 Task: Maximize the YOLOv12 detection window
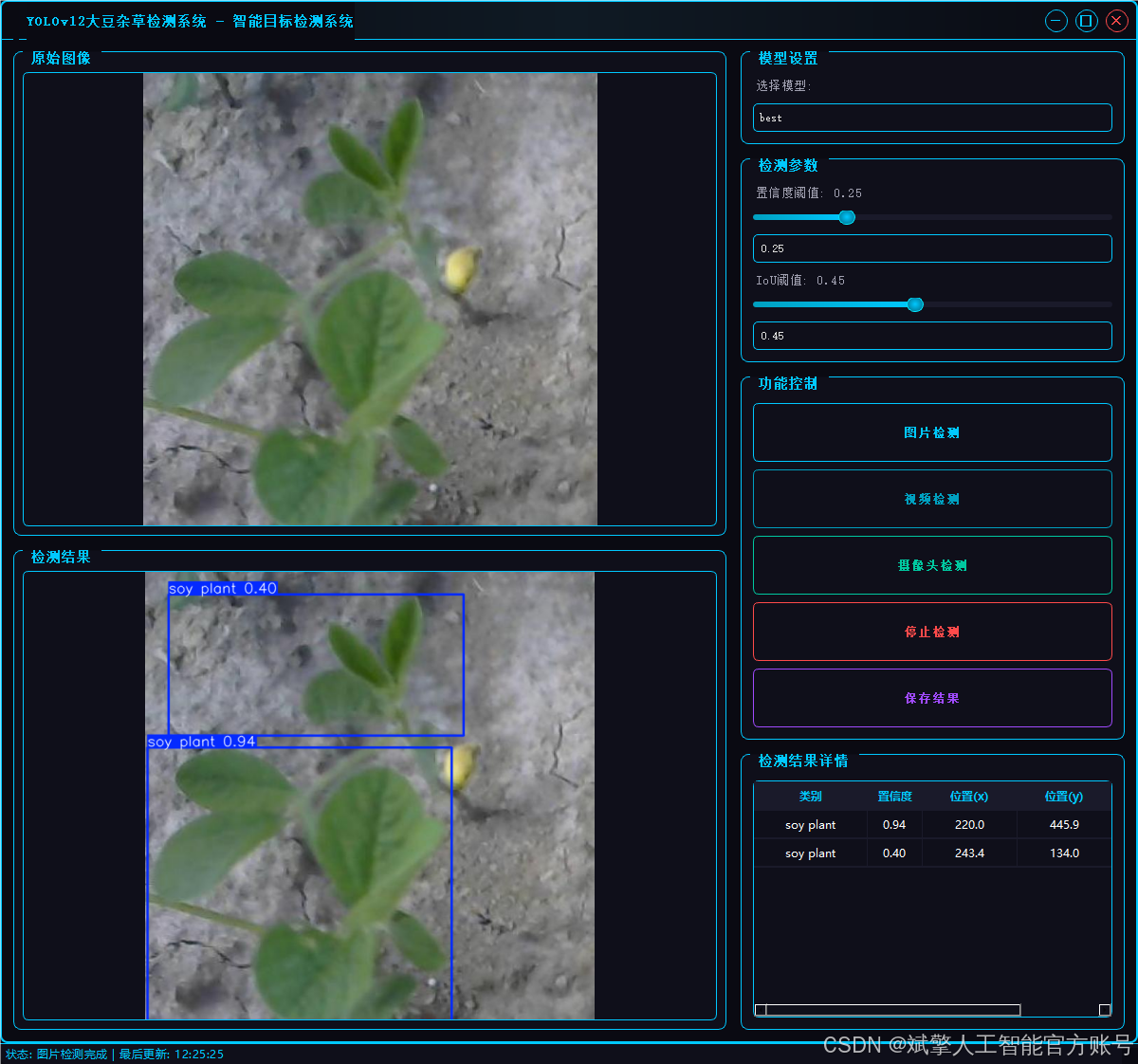1087,21
